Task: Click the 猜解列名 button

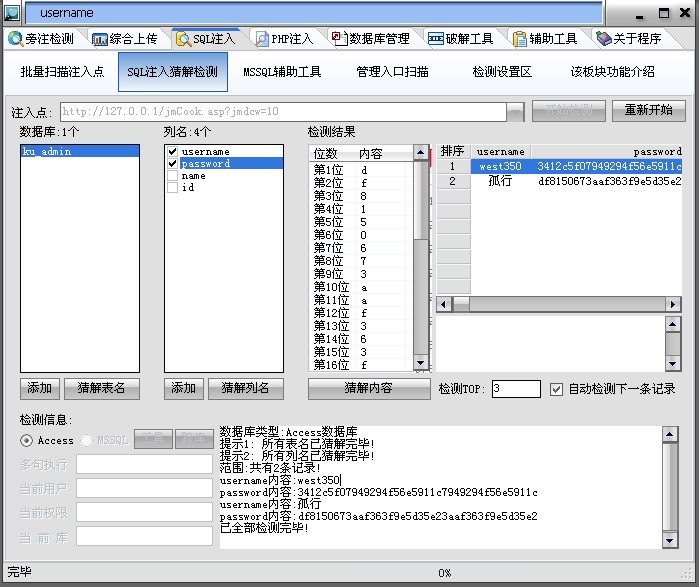Action: coord(246,389)
